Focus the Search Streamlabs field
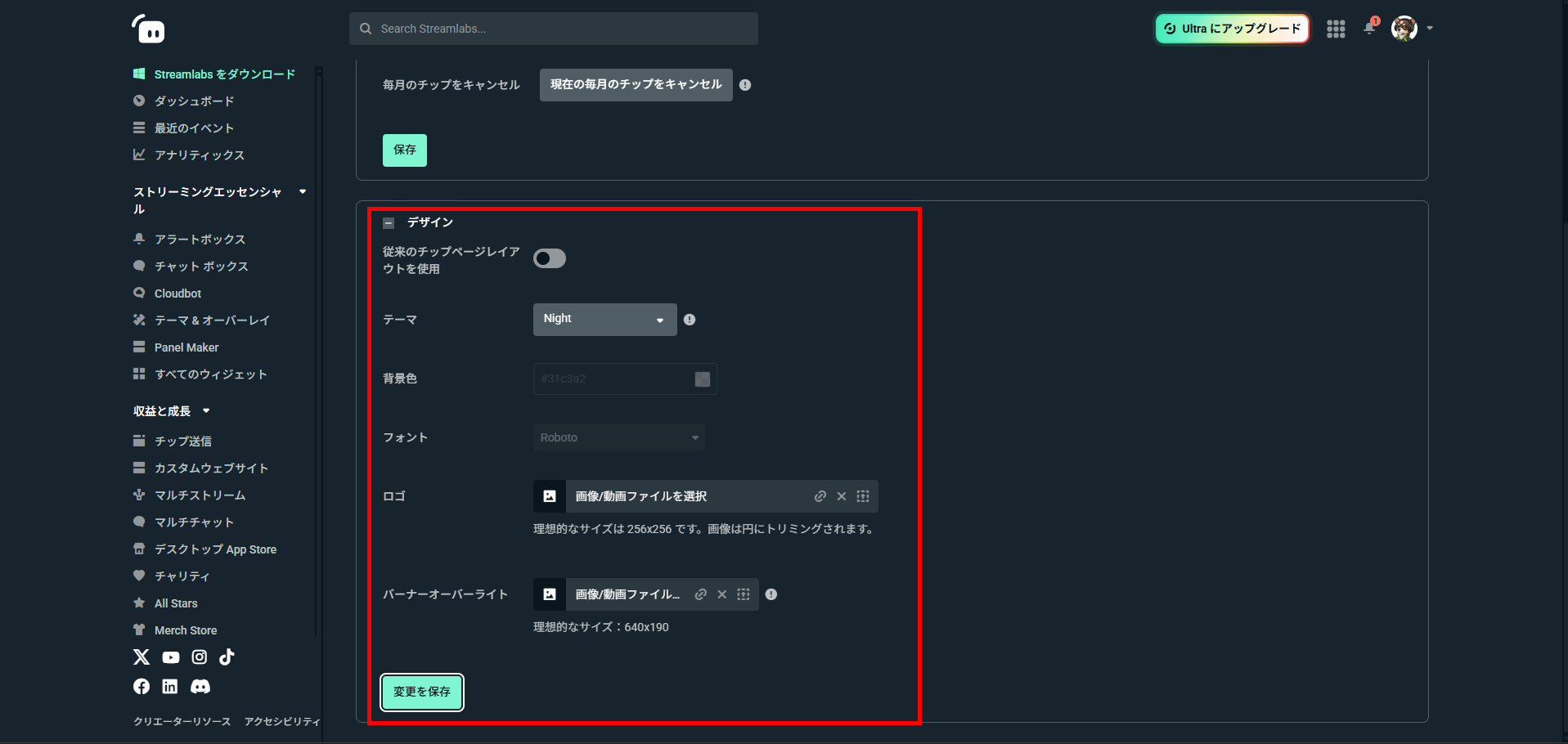Image resolution: width=1568 pixels, height=744 pixels. (x=554, y=29)
